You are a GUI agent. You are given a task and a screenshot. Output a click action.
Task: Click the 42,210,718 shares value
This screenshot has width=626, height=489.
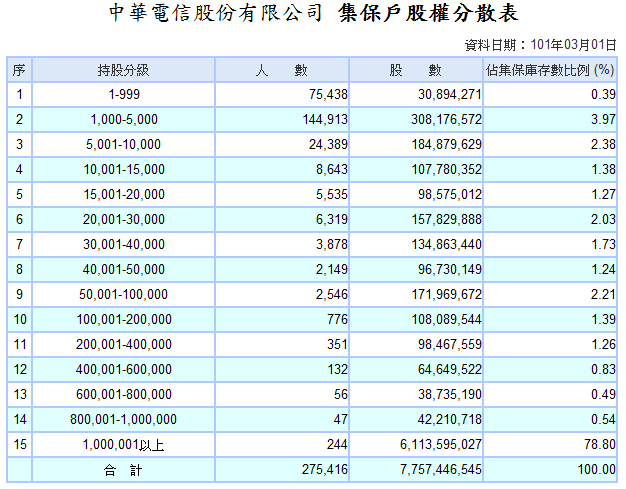pyautogui.click(x=450, y=420)
